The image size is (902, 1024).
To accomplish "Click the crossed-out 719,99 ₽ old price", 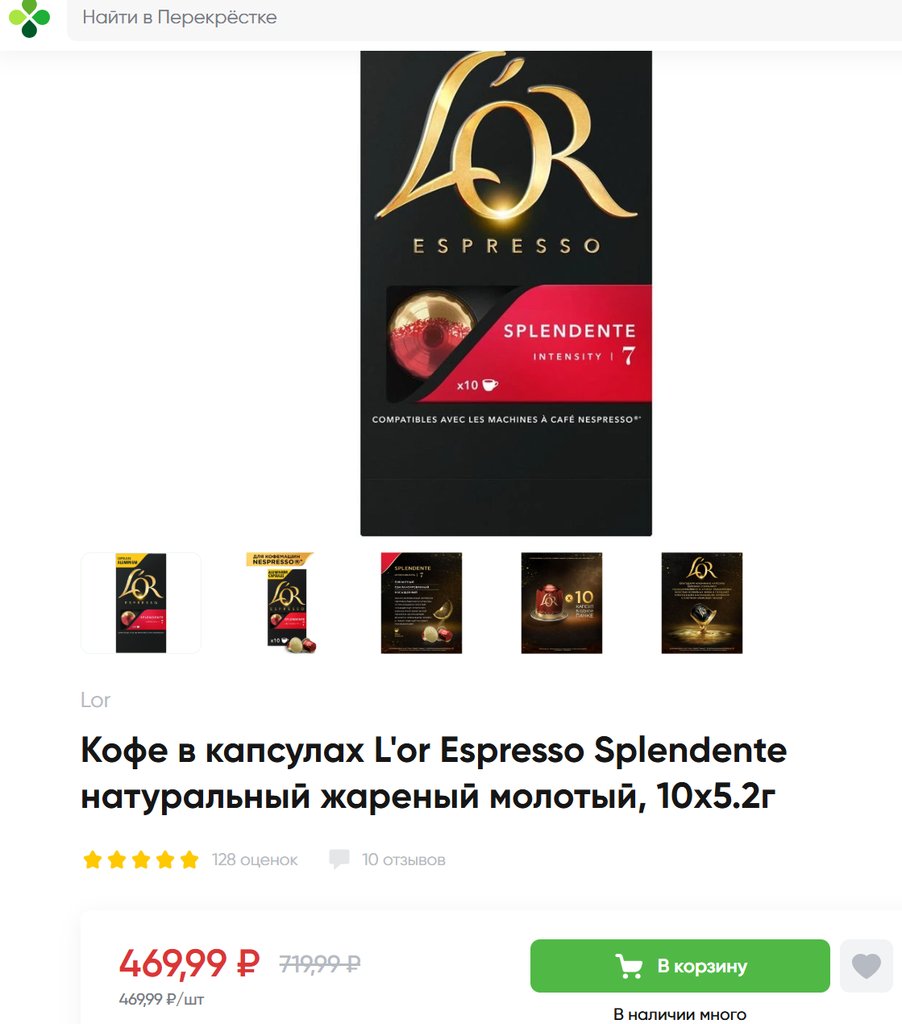I will (320, 963).
